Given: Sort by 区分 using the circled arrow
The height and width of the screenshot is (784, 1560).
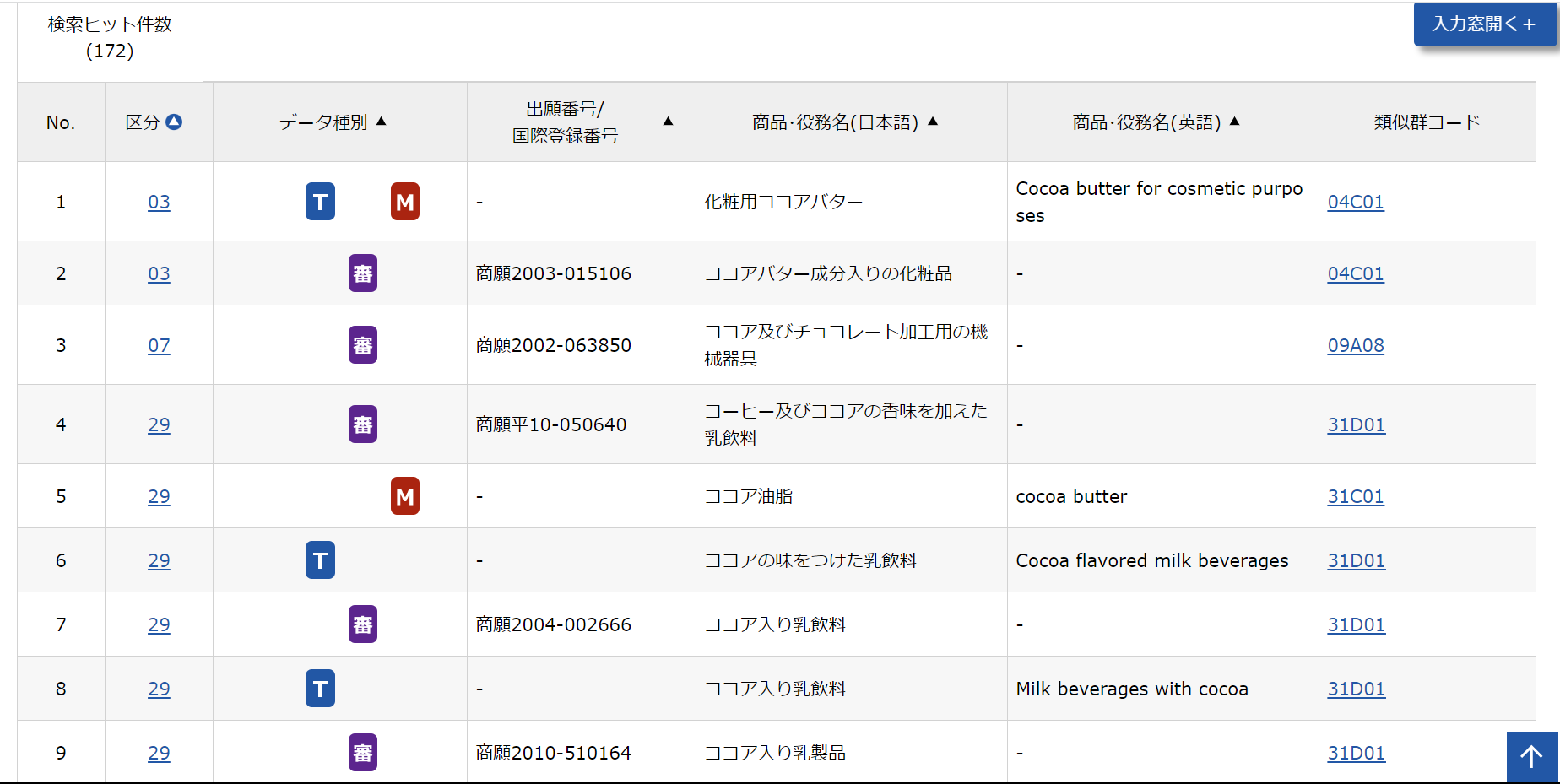Looking at the screenshot, I should click(x=174, y=122).
